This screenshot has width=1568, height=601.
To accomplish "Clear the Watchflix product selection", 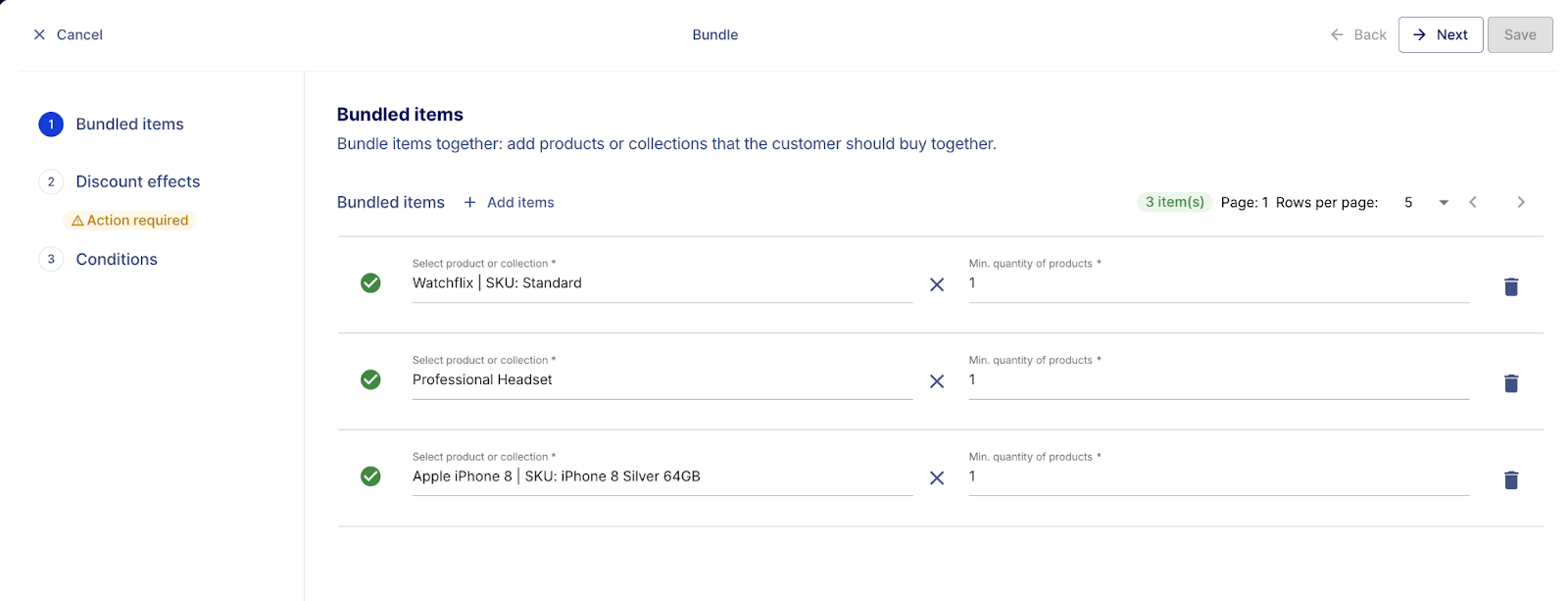I will [937, 284].
